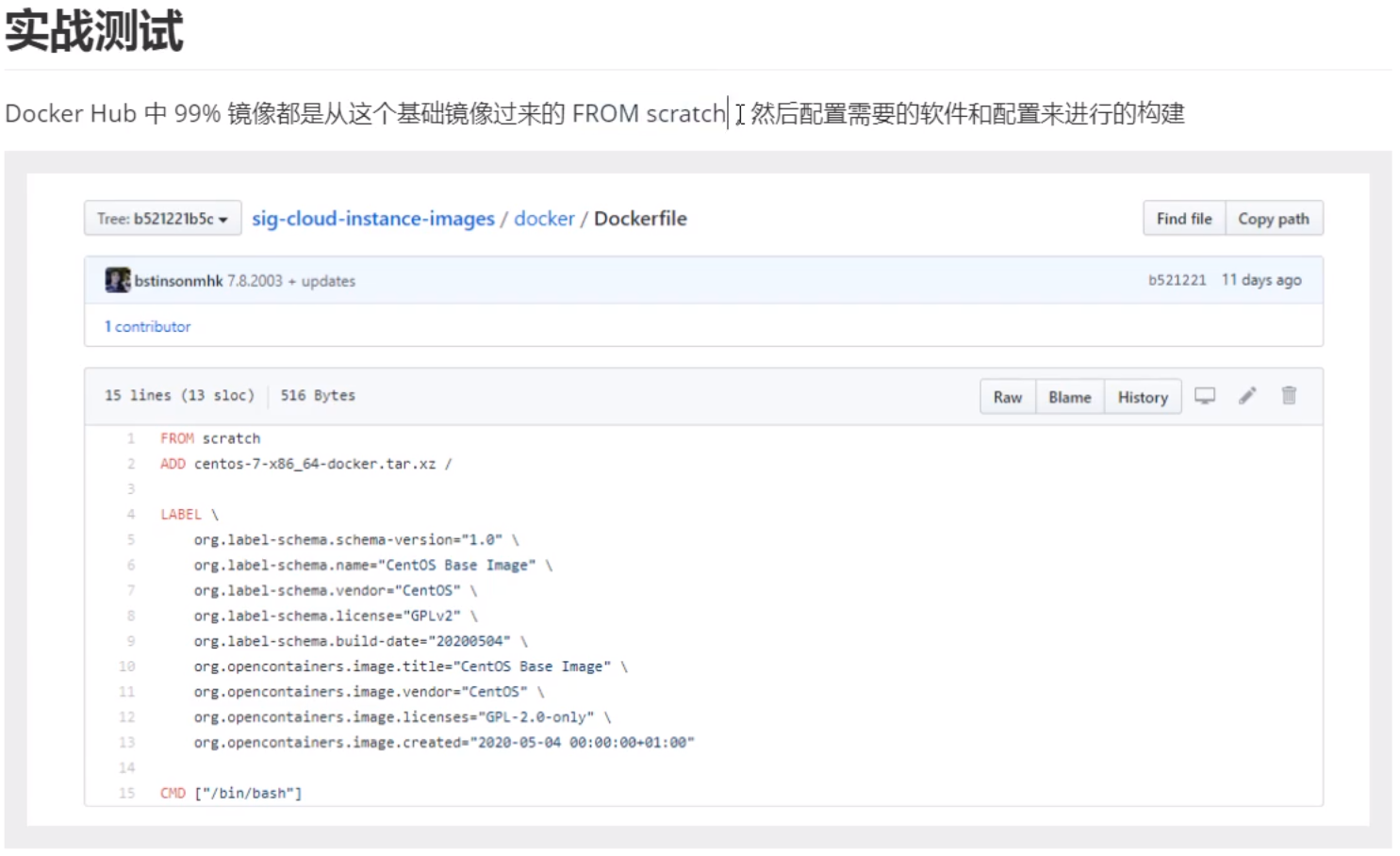1400x856 pixels.
Task: Expand the Tree: b521221b5c branch dropdown
Action: [x=162, y=219]
